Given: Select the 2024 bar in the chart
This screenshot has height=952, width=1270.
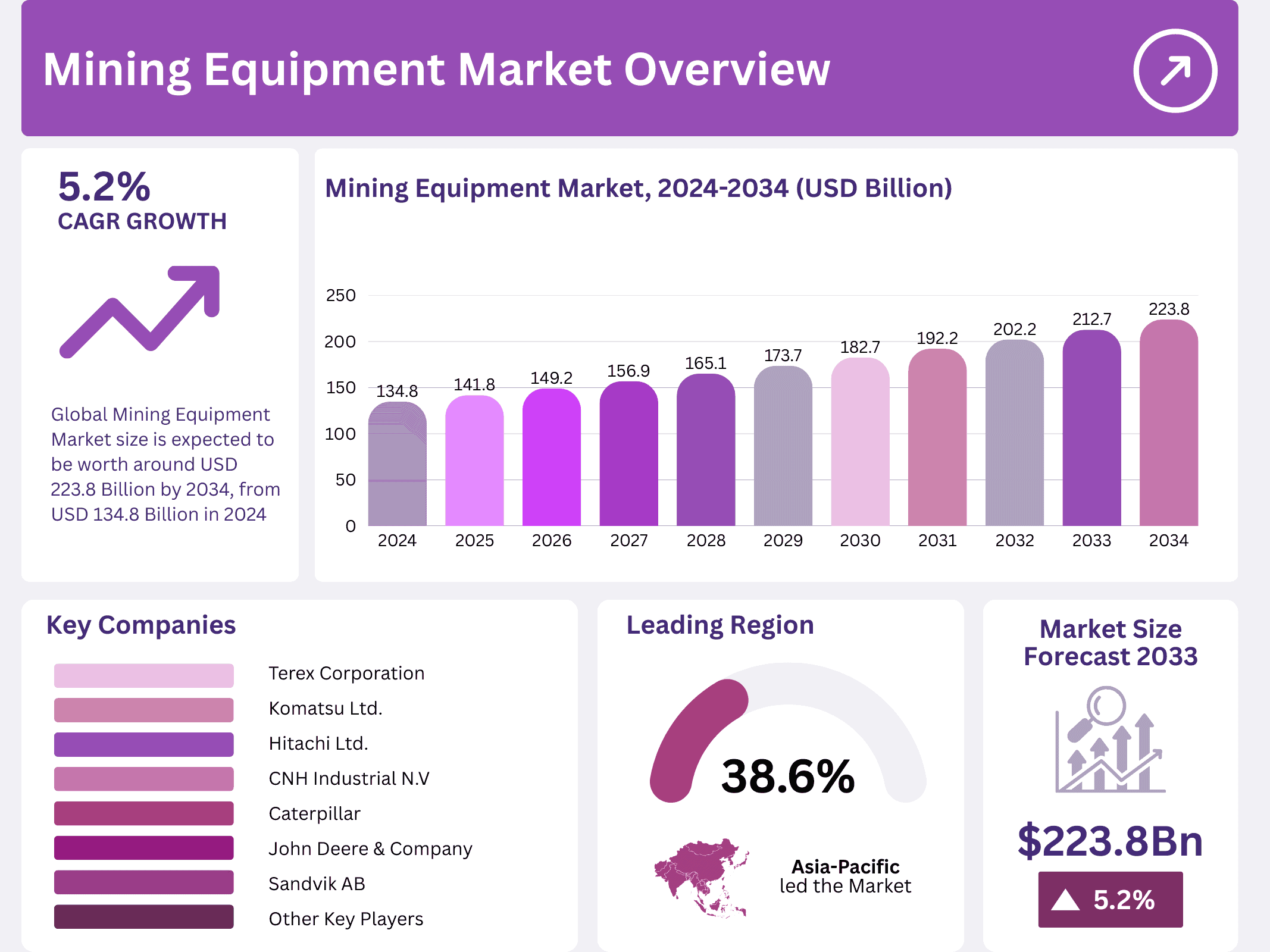Looking at the screenshot, I should point(398,464).
